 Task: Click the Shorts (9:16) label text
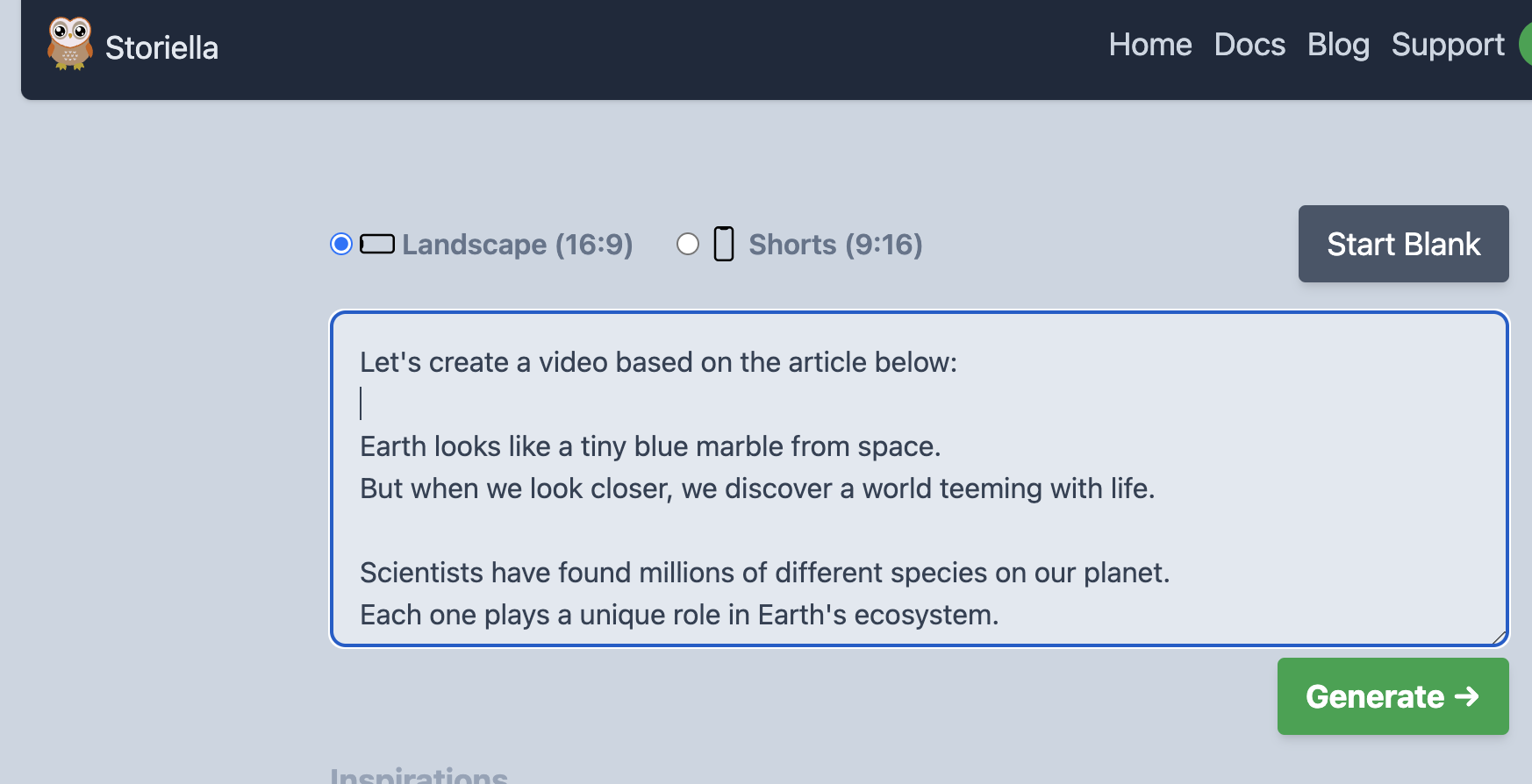click(x=835, y=245)
